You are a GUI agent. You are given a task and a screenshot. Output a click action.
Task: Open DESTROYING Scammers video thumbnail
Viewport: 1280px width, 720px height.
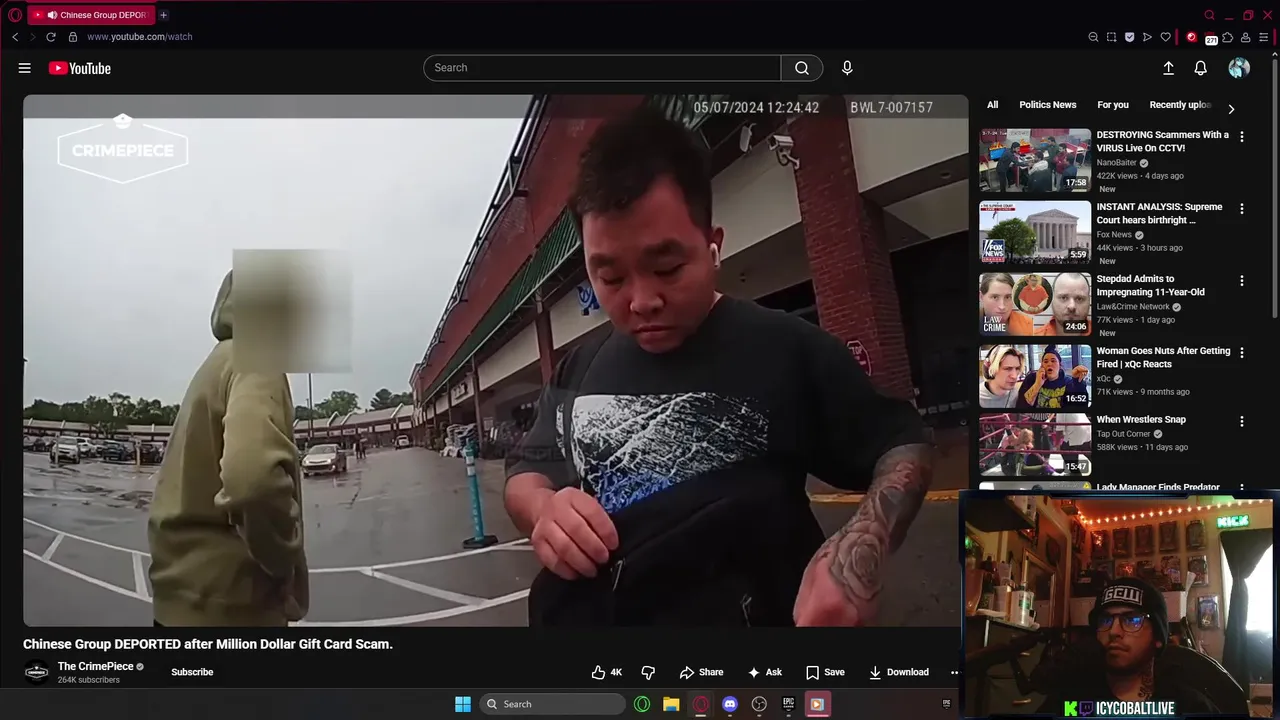(1035, 160)
